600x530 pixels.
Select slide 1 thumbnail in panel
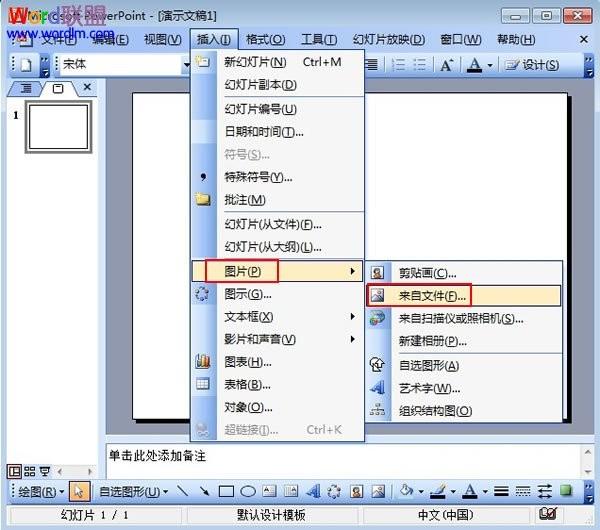(58, 127)
